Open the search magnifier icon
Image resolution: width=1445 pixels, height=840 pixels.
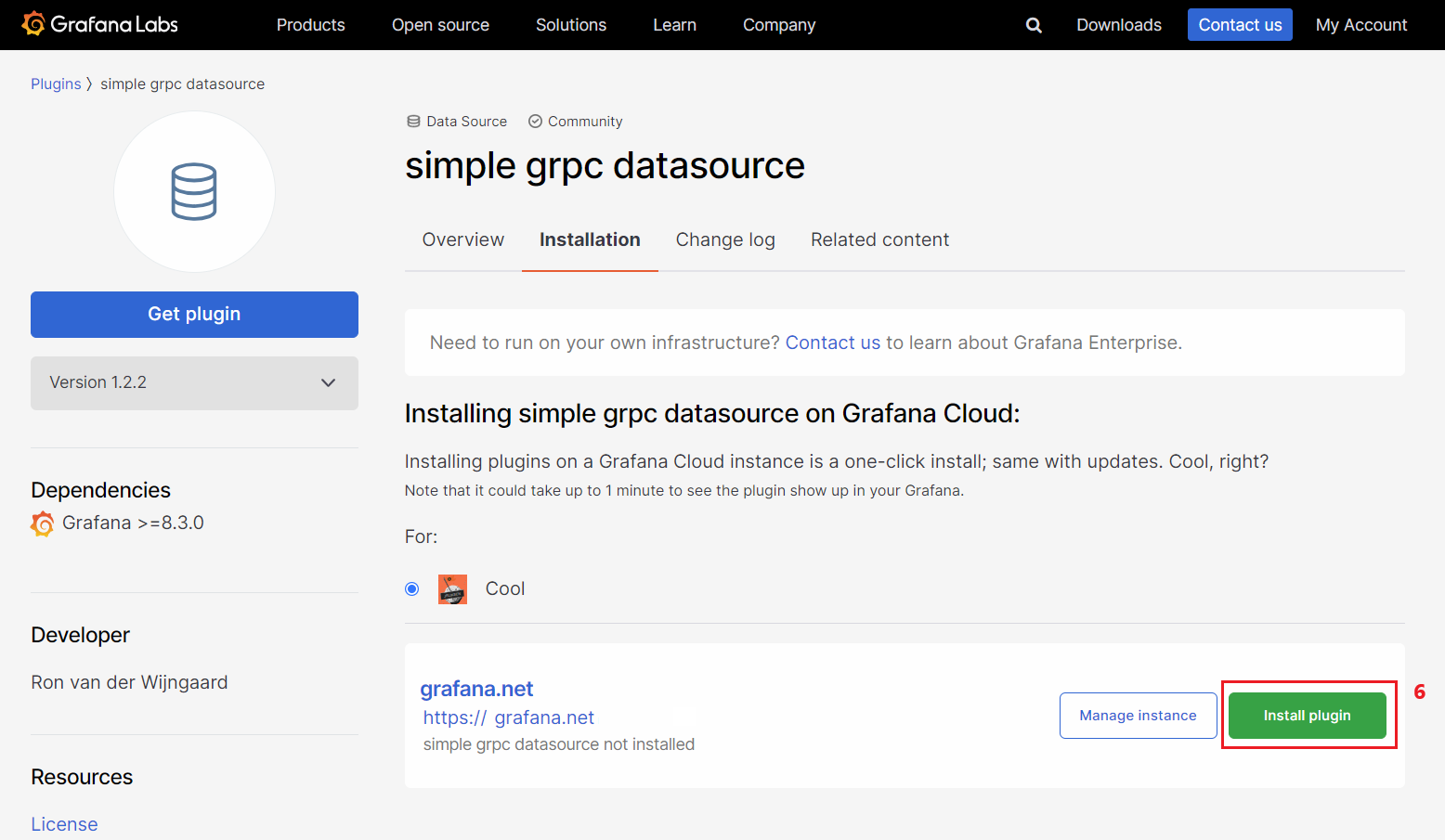pyautogui.click(x=1034, y=25)
